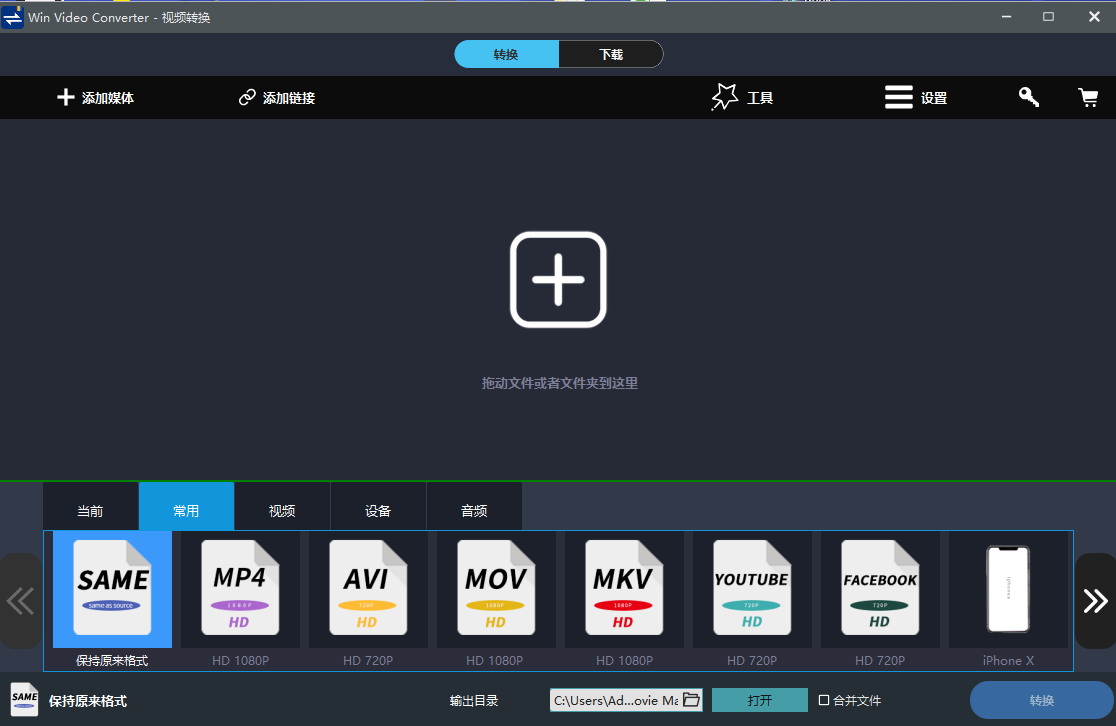This screenshot has width=1116, height=726.
Task: Open the 视频 format tab
Action: 282,510
